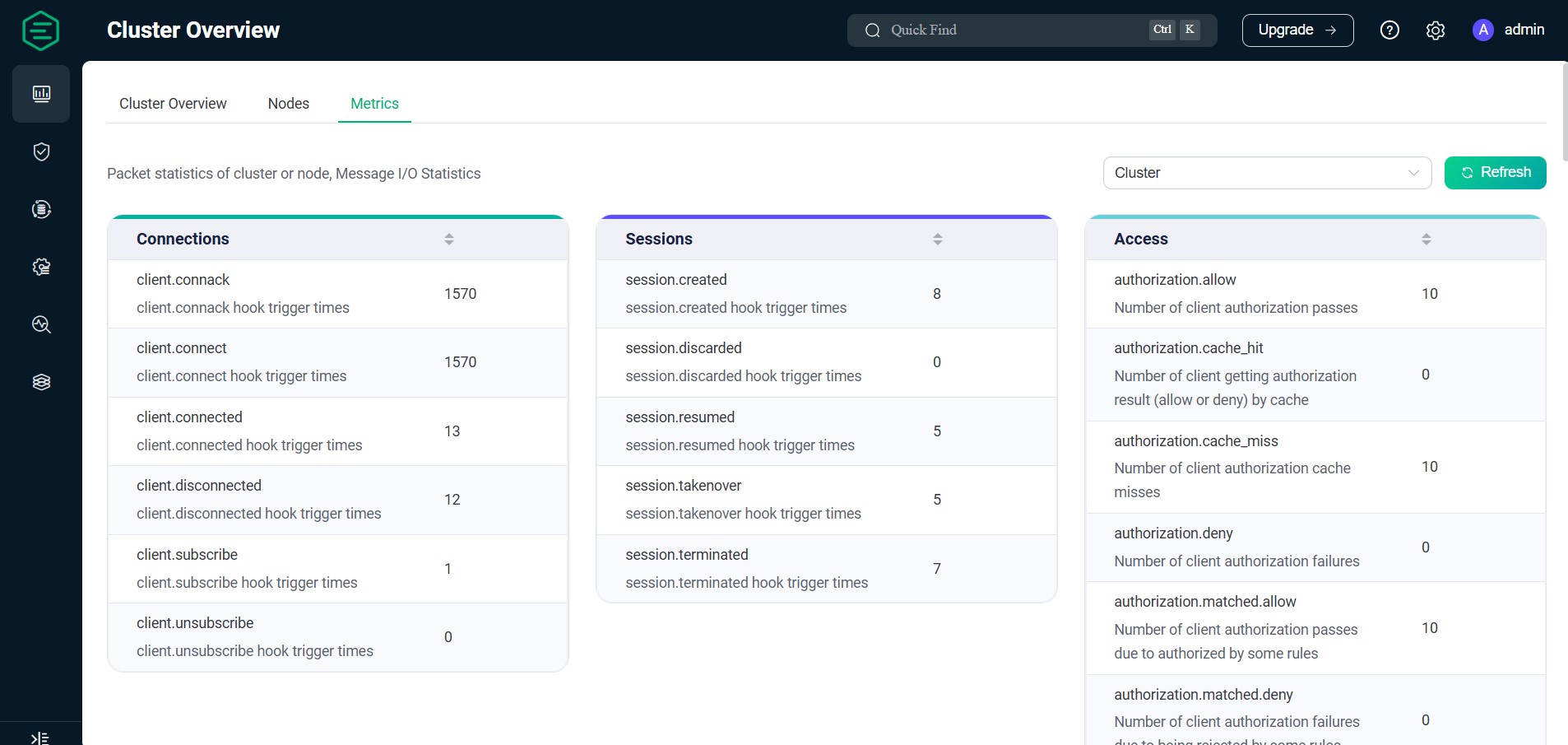Switch to the Nodes tab
Screen dimensions: 1568x745
pyautogui.click(x=288, y=104)
